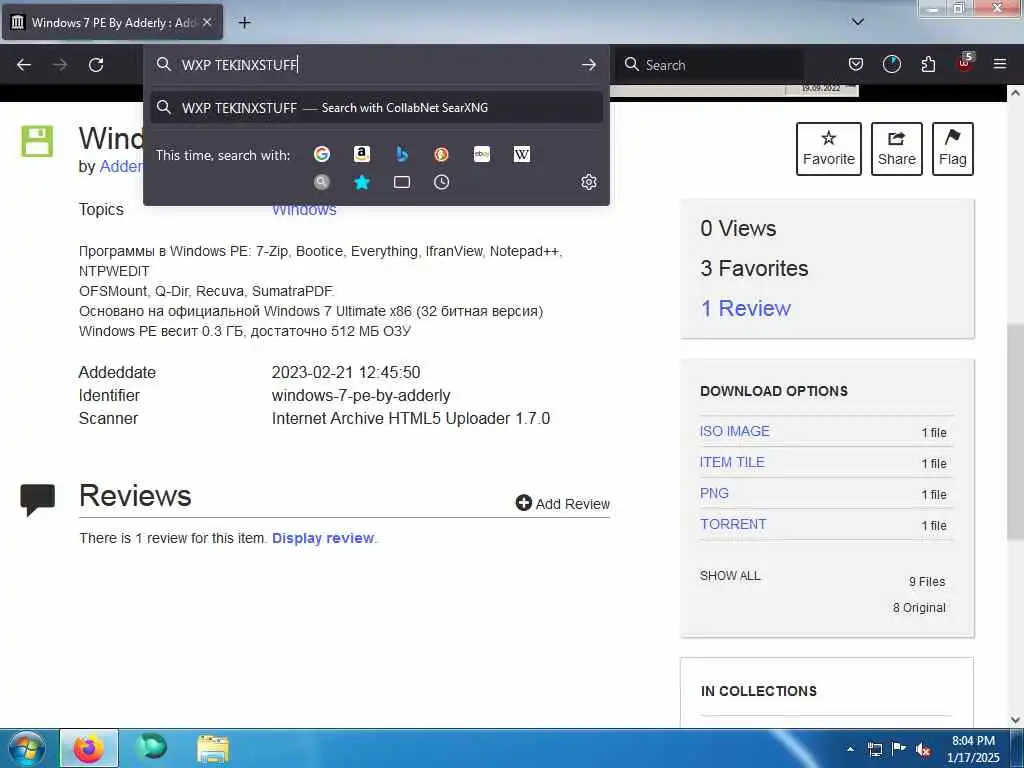The width and height of the screenshot is (1024, 768).
Task: Click the Internet Archive HTML5 Uploader 1.7.0 text
Action: [411, 419]
